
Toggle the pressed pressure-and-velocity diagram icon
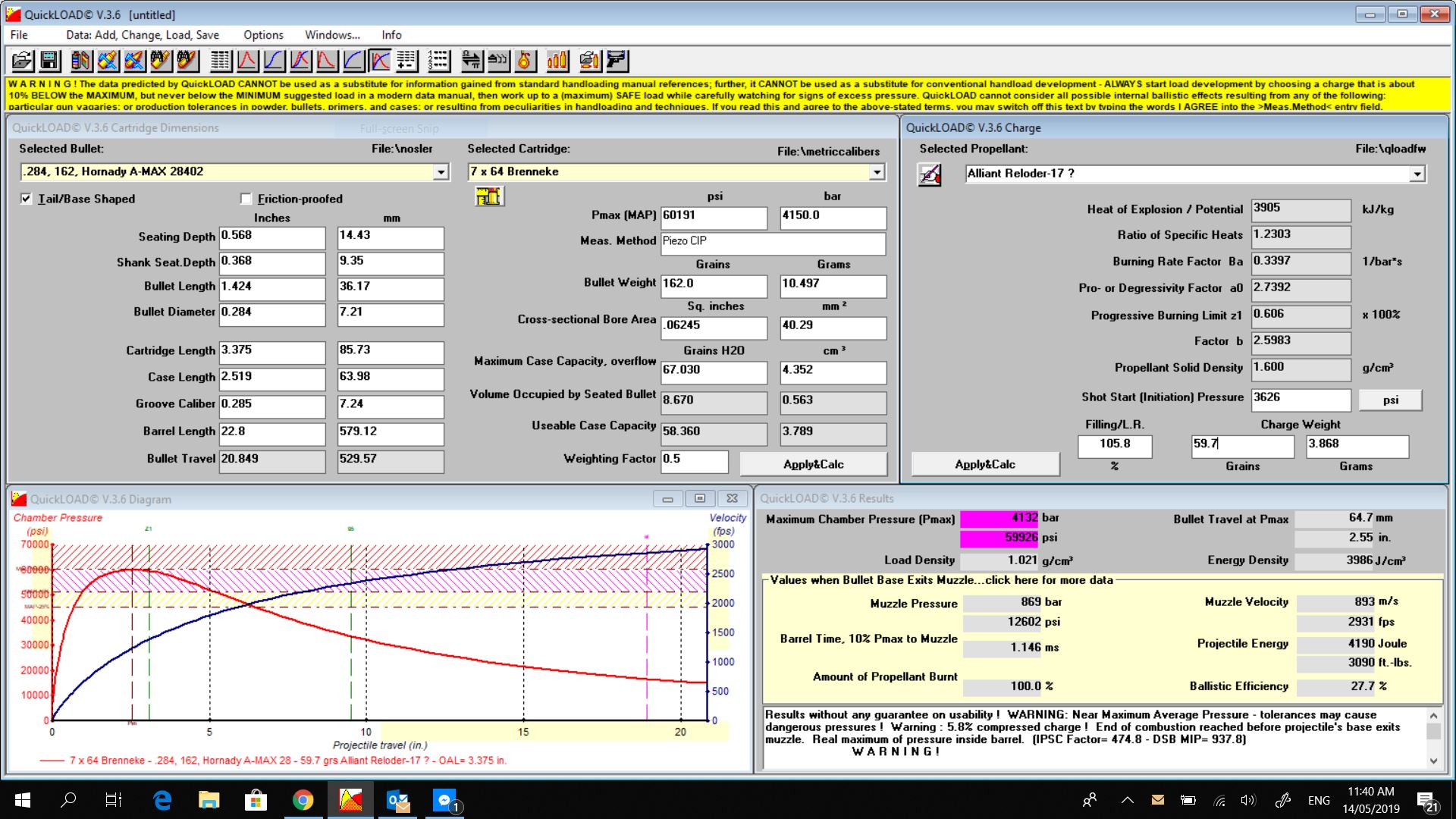click(380, 60)
